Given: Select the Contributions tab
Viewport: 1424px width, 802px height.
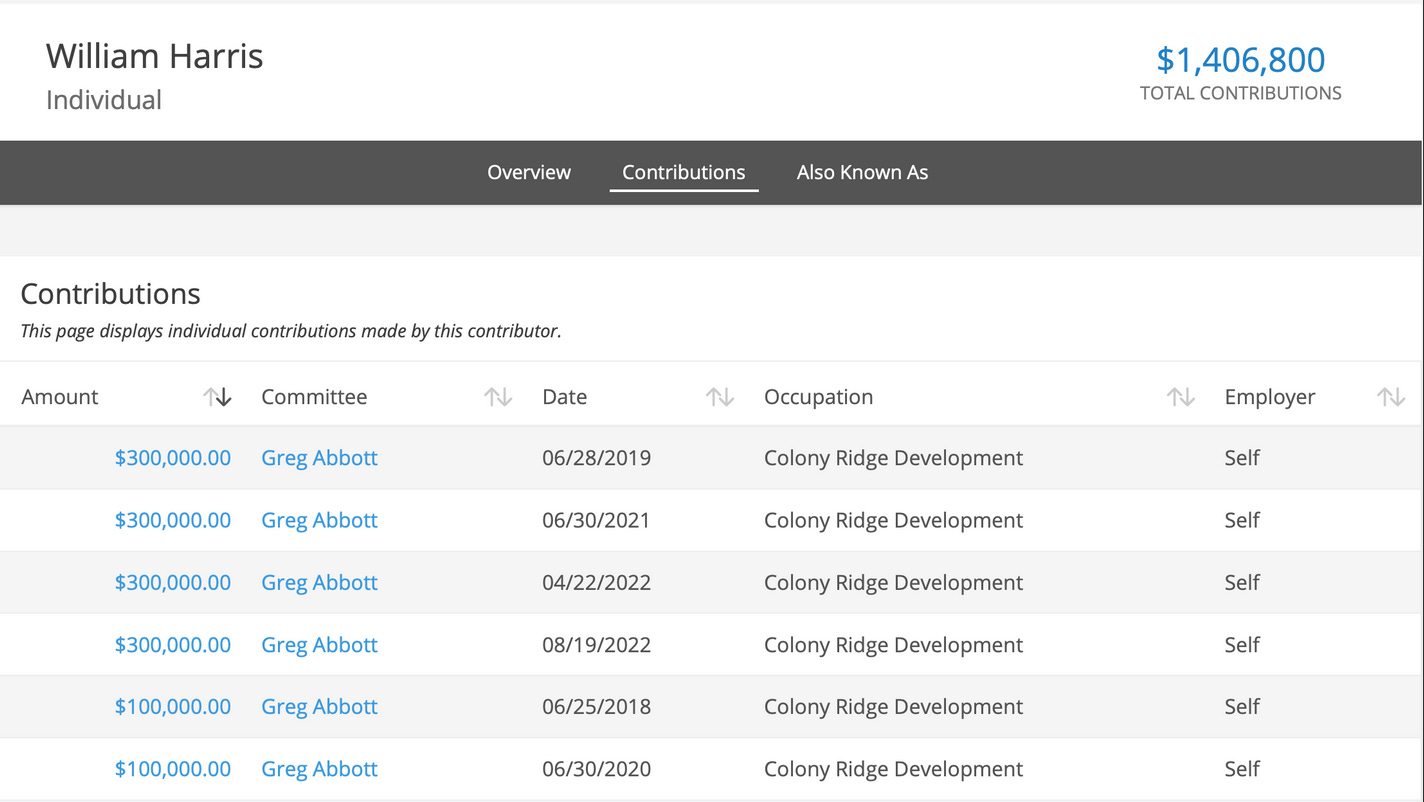Looking at the screenshot, I should pyautogui.click(x=684, y=172).
